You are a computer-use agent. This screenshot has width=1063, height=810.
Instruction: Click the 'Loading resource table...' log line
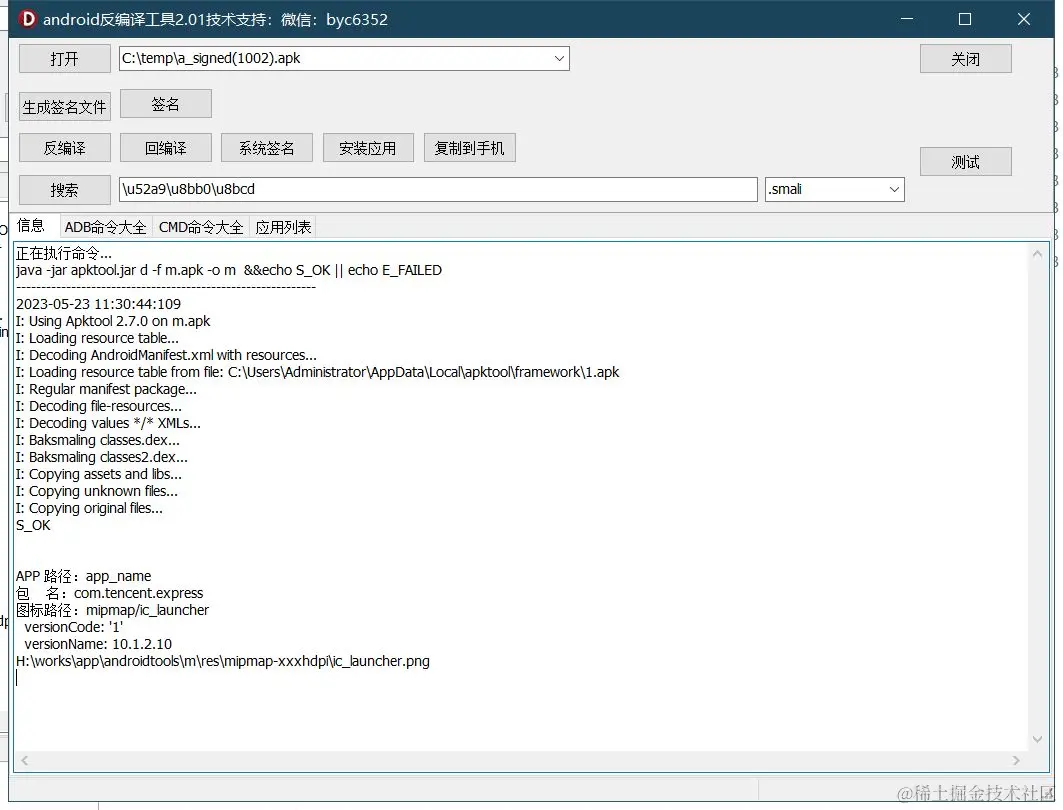98,338
